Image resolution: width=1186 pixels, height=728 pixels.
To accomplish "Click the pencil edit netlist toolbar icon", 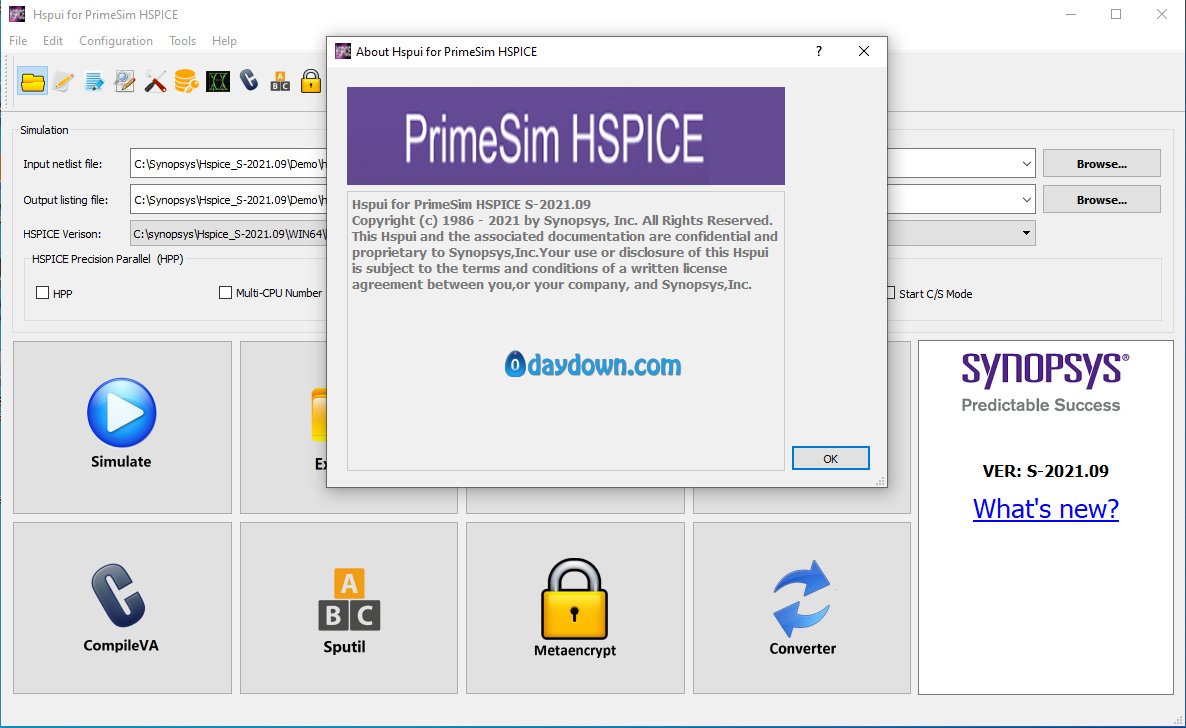I will (64, 81).
